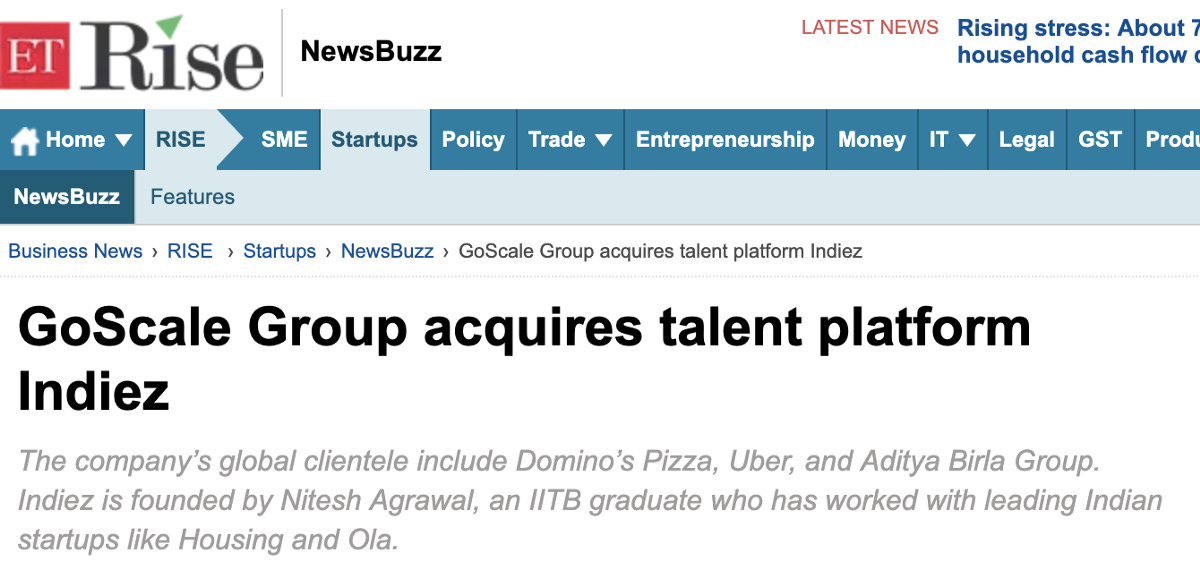The width and height of the screenshot is (1200, 569).
Task: Click the RISE breadcrumb link
Action: [190, 251]
